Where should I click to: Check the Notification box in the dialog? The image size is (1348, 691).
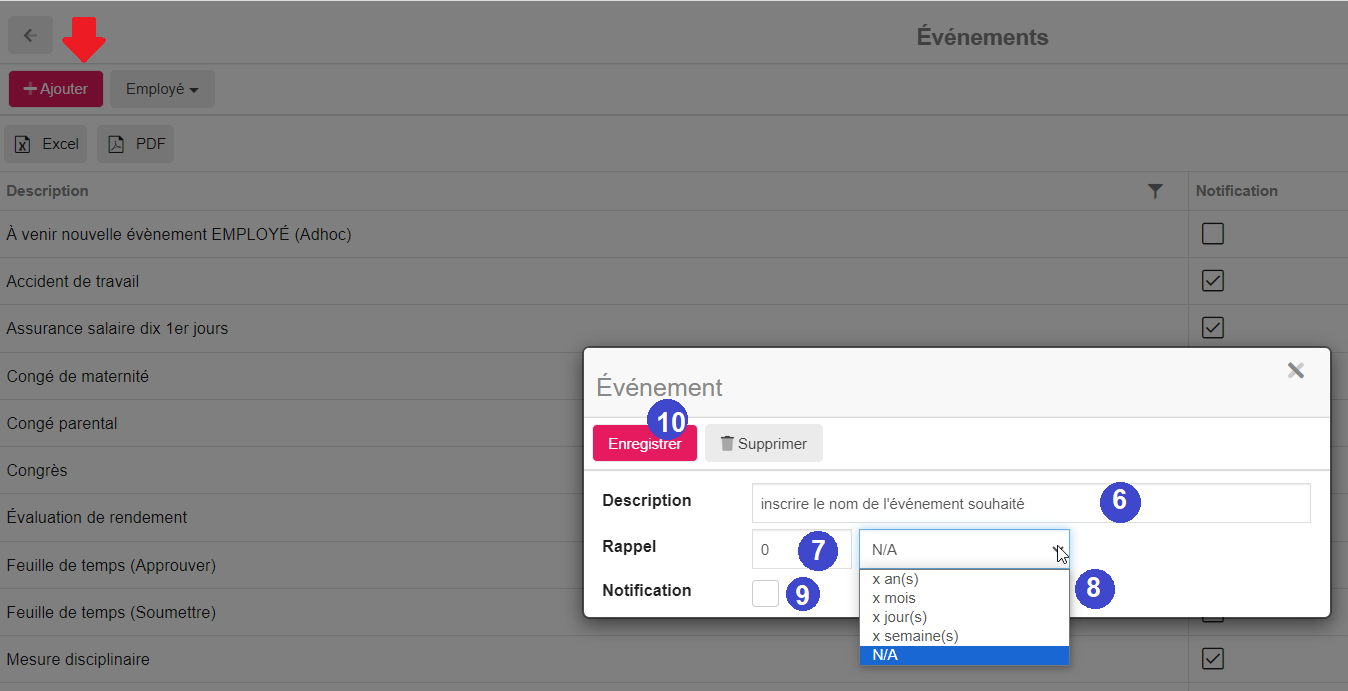pyautogui.click(x=765, y=593)
